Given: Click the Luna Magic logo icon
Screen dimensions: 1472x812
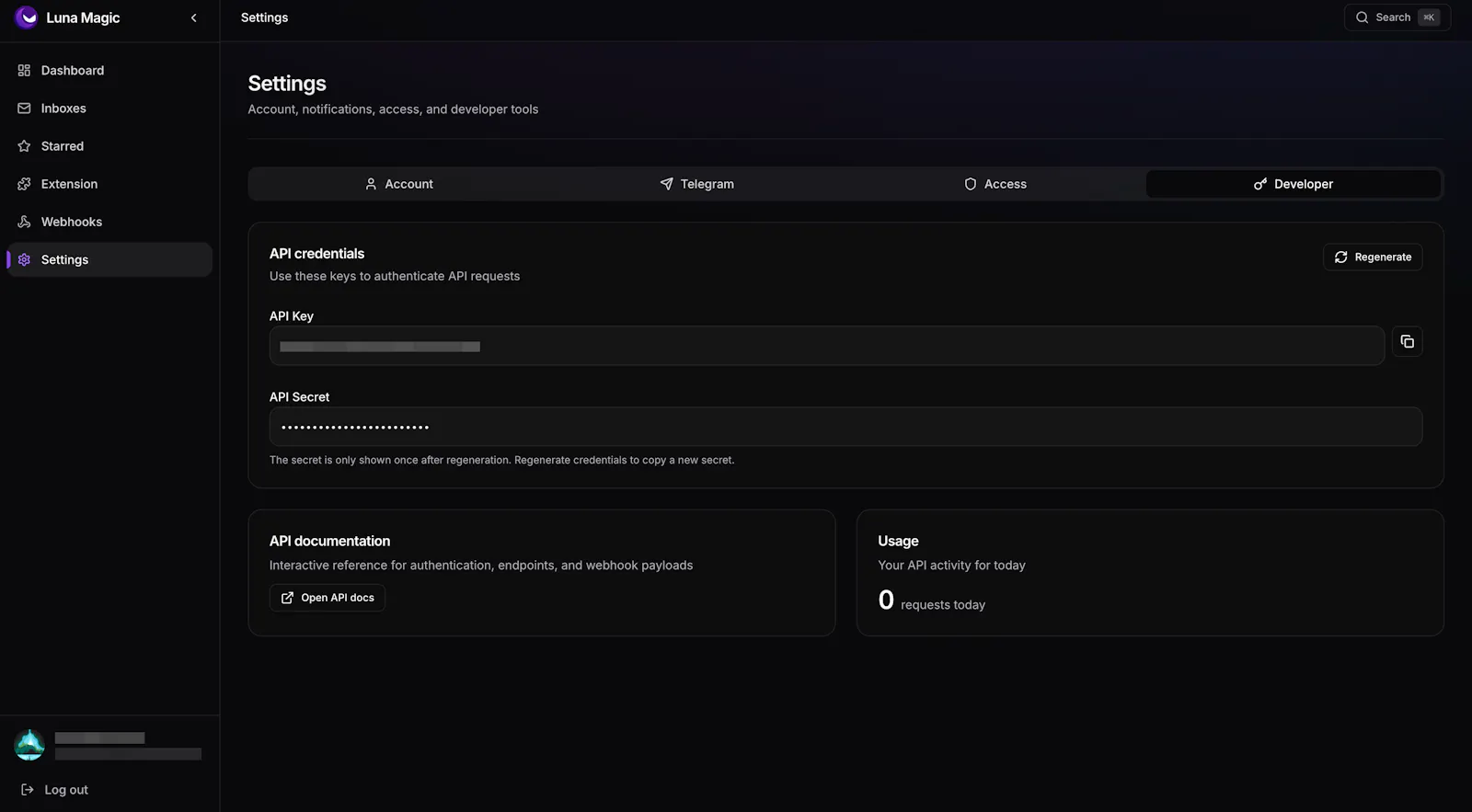Looking at the screenshot, I should tap(26, 17).
